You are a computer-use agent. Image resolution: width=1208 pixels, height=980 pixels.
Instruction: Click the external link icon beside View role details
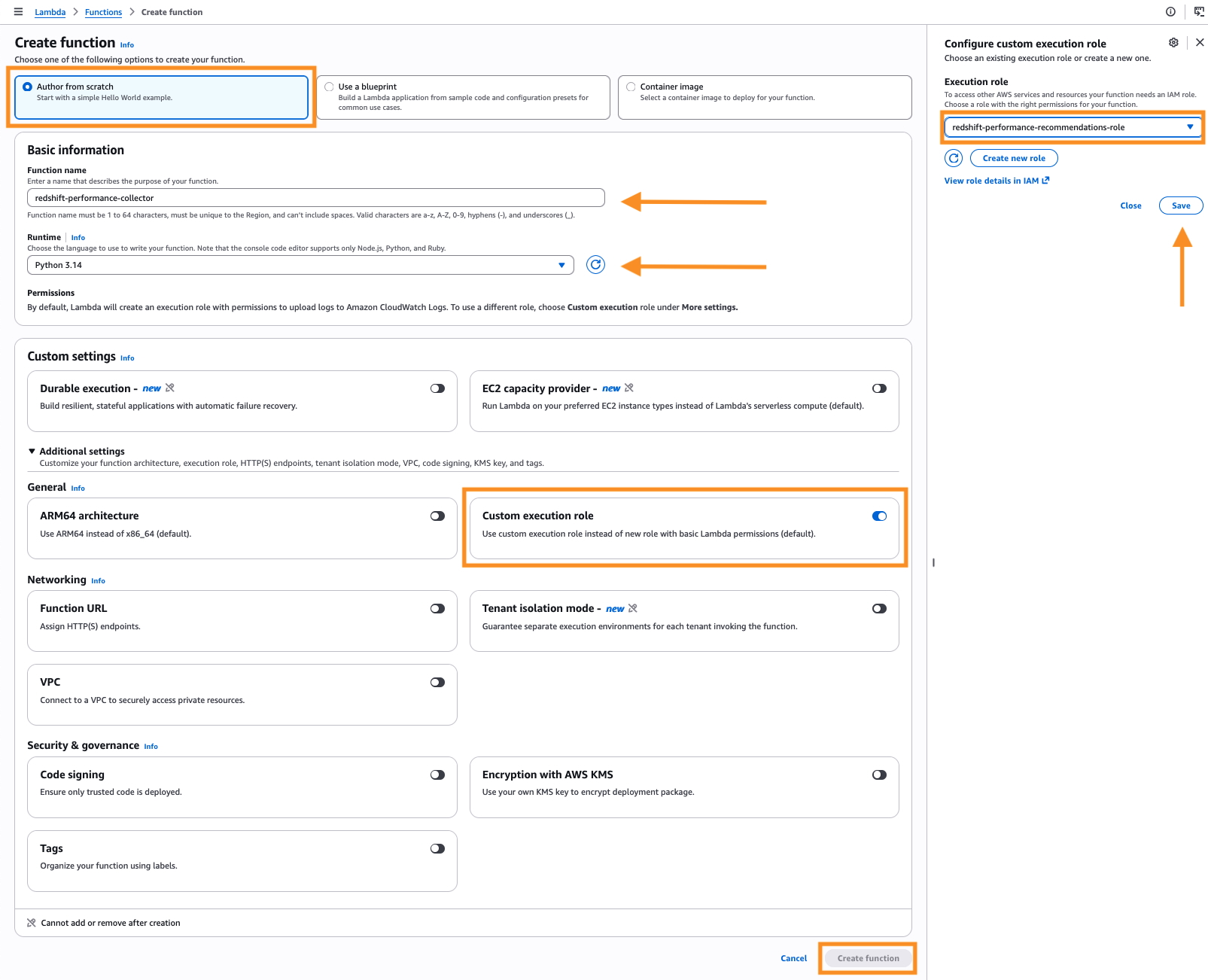click(x=1045, y=181)
